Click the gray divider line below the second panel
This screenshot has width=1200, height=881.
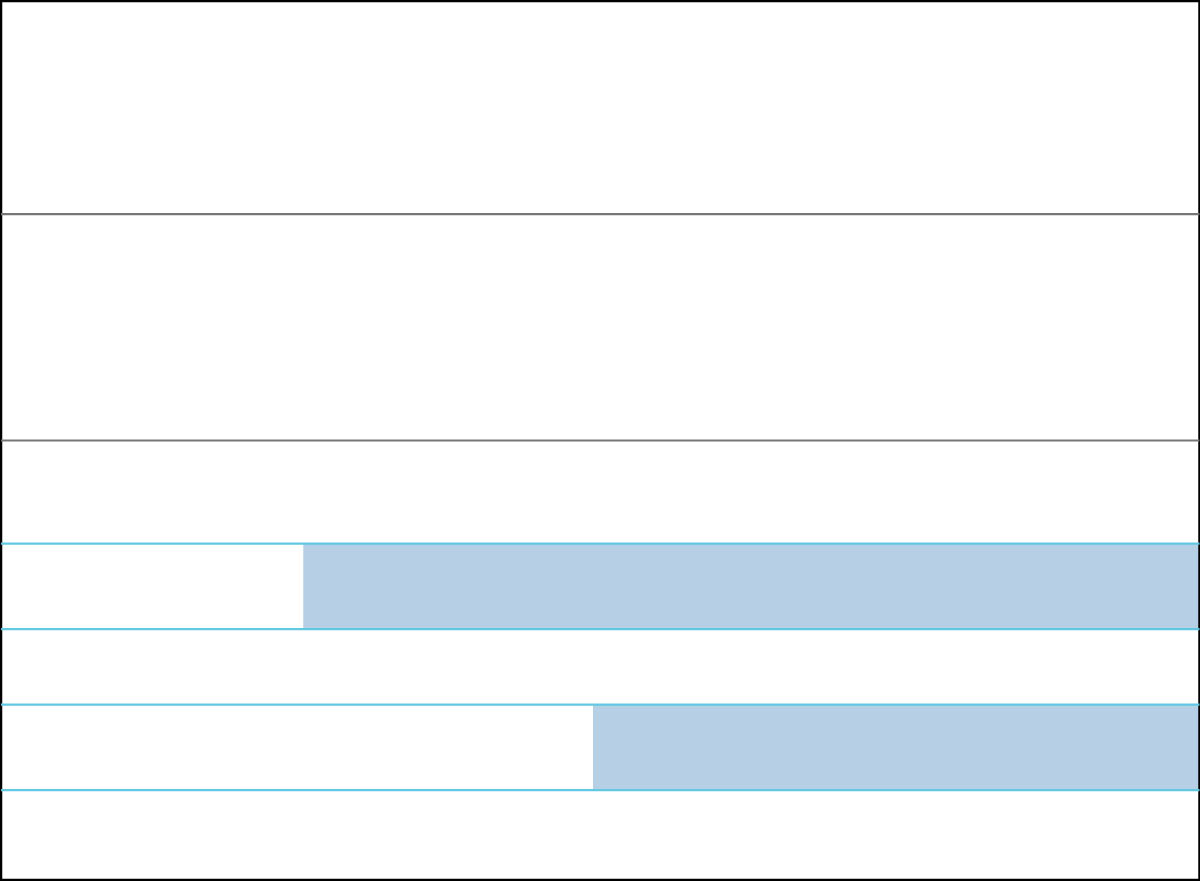pyautogui.click(x=600, y=440)
